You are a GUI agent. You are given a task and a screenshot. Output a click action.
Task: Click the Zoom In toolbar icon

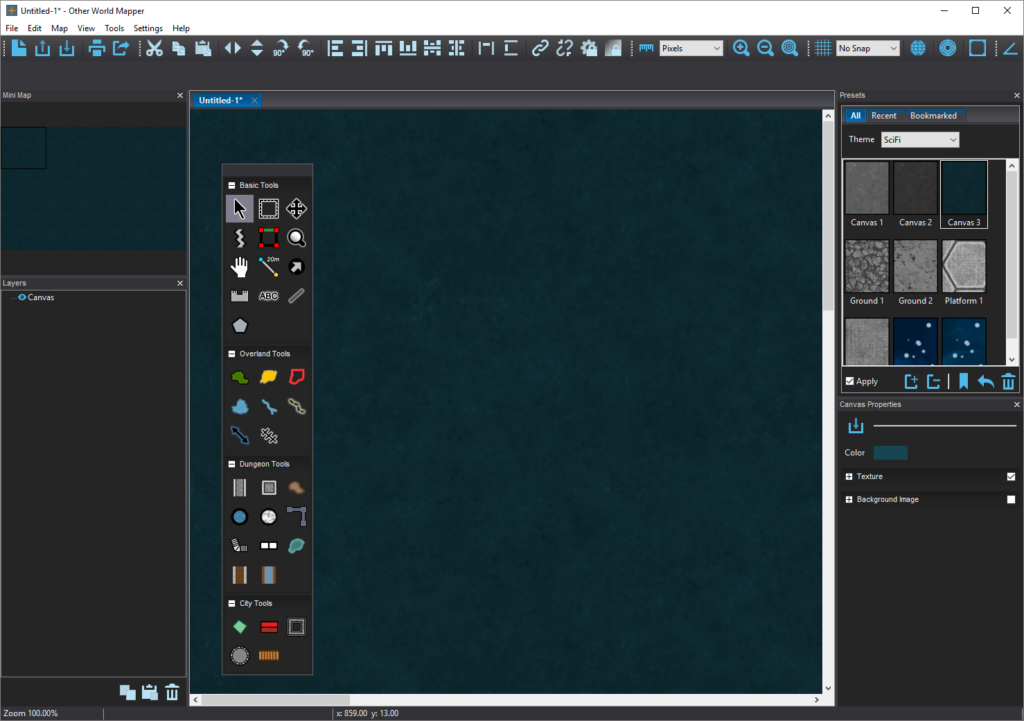tap(741, 48)
